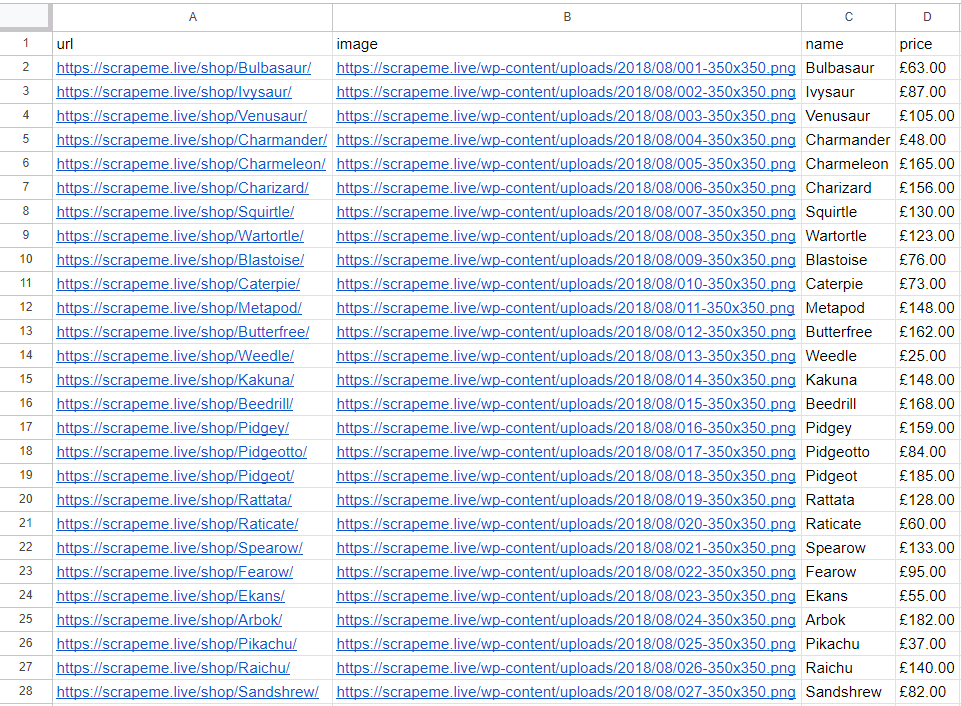Open the 013-350x350.png image link
Image resolution: width=961 pixels, height=706 pixels.
point(566,355)
